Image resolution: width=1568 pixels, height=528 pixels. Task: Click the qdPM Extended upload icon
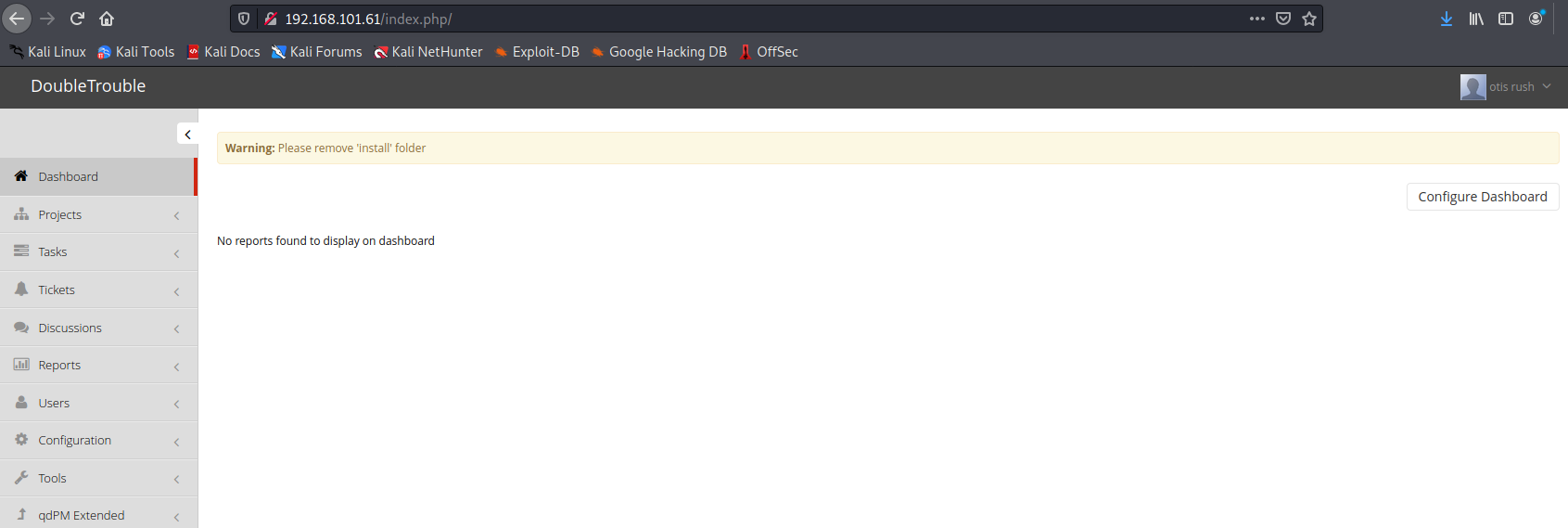(21, 514)
